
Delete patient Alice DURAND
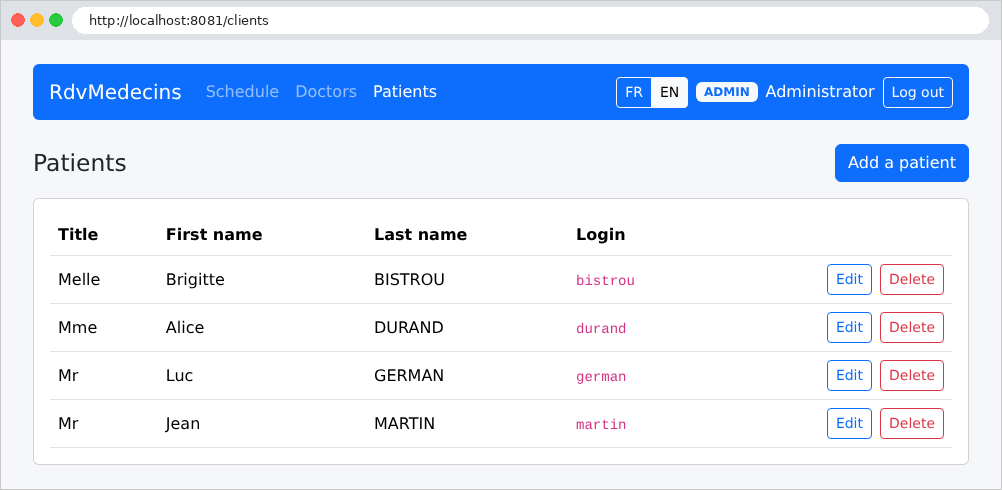912,327
